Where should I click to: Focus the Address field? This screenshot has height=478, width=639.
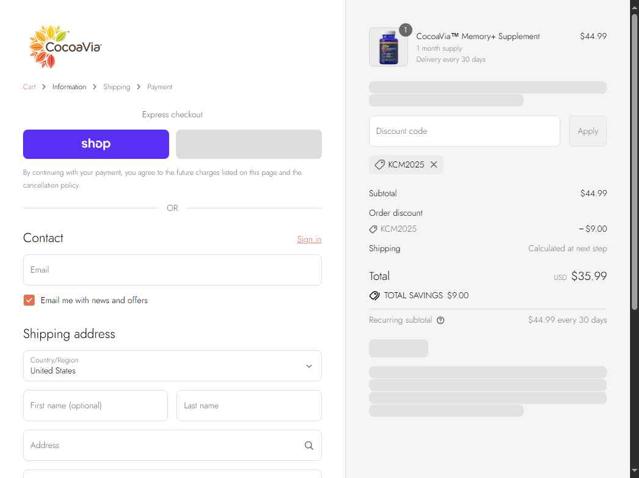point(172,445)
